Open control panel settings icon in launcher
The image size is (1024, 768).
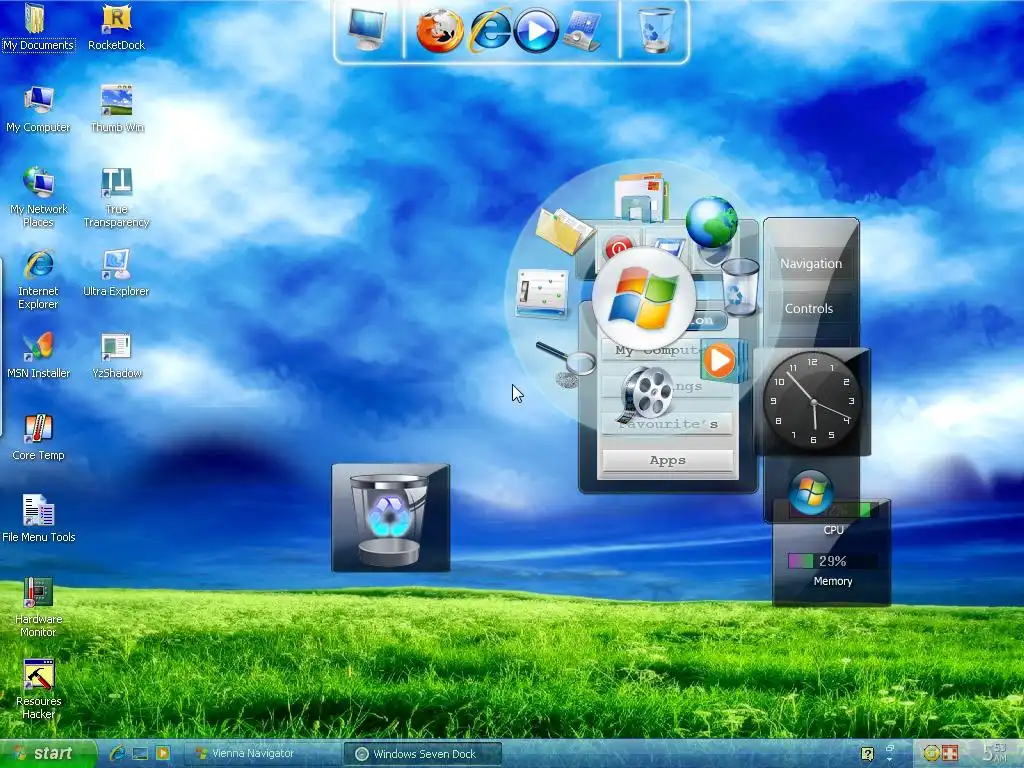(542, 294)
